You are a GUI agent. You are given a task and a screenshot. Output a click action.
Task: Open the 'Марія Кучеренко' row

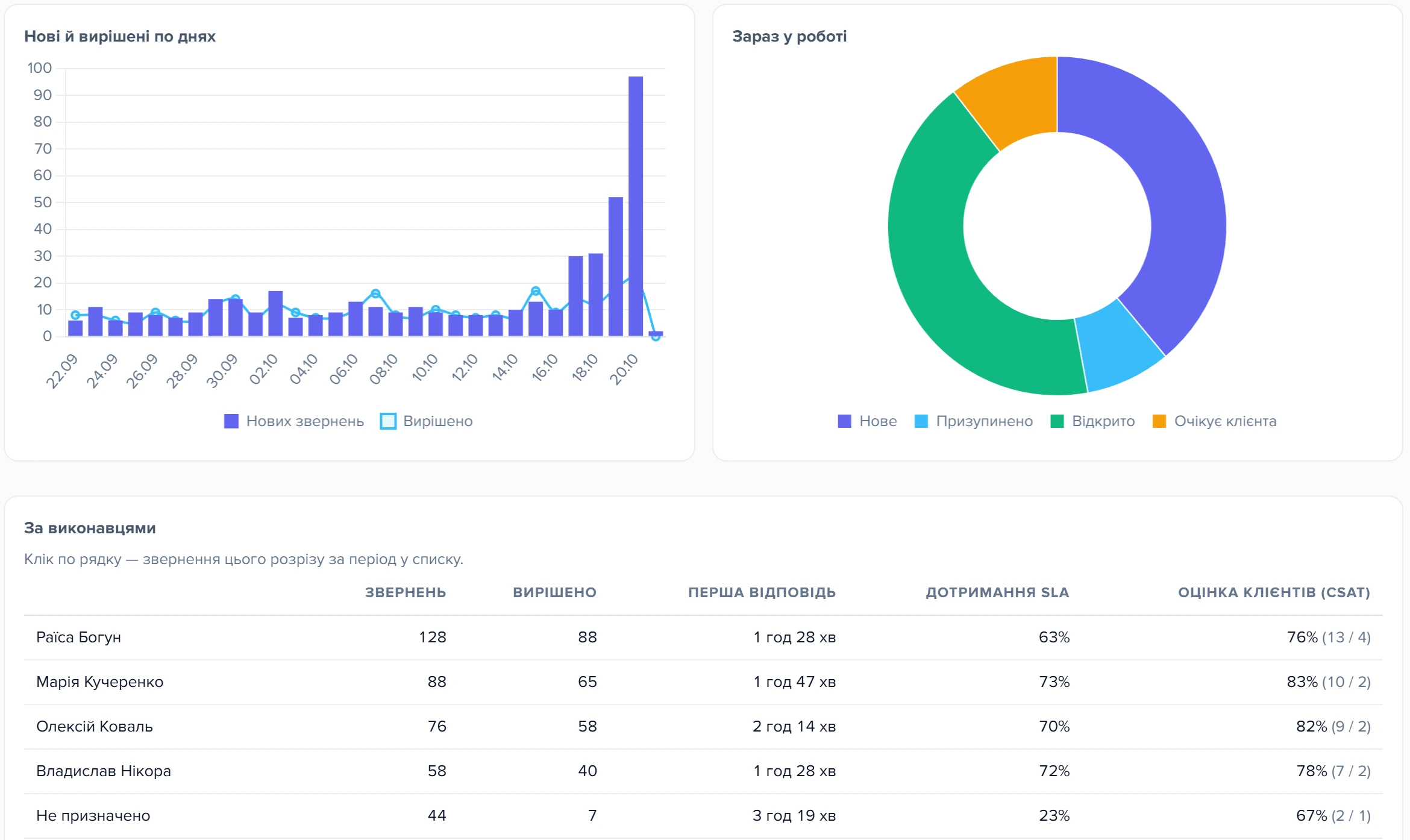point(703,682)
